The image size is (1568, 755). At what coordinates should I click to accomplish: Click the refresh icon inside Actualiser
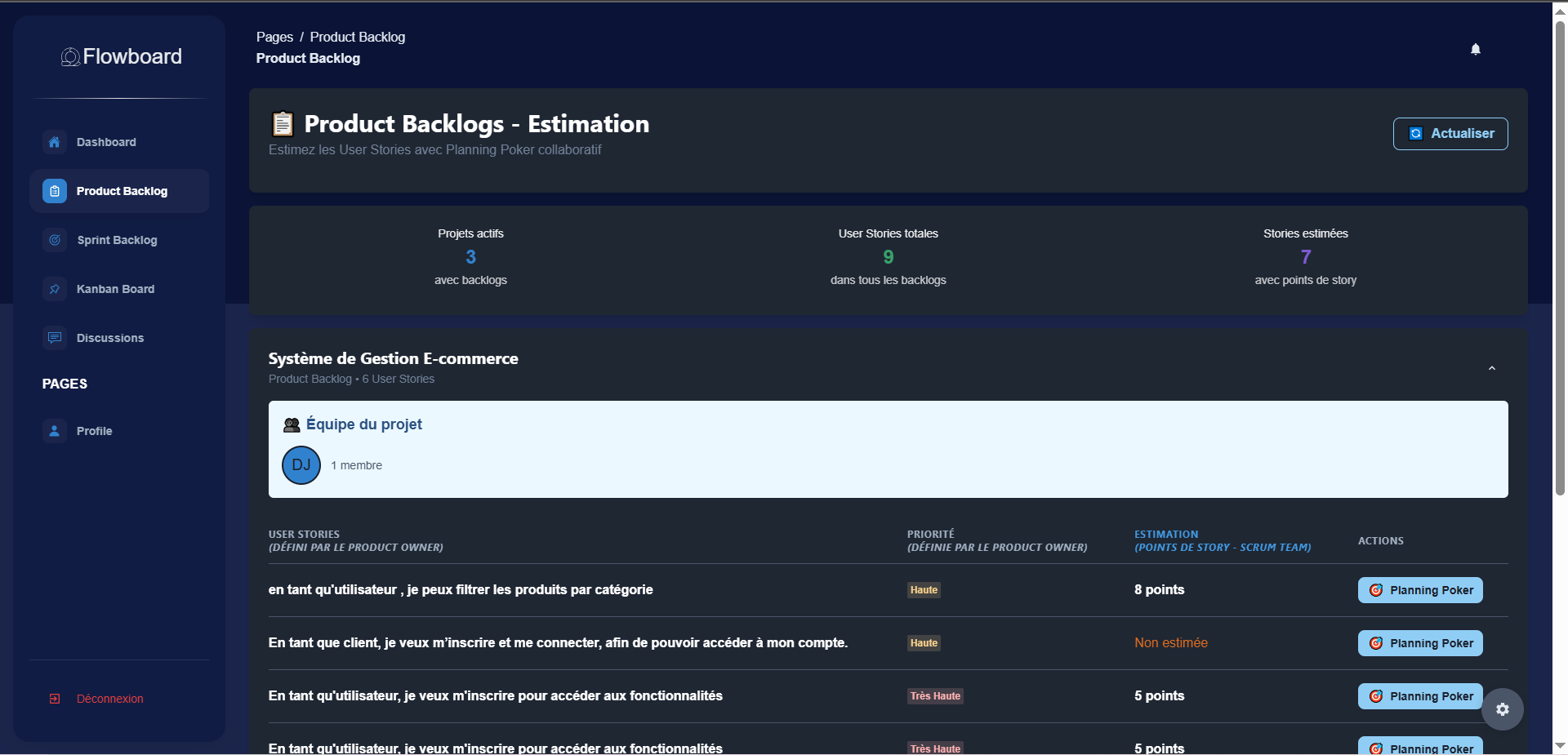click(x=1416, y=134)
